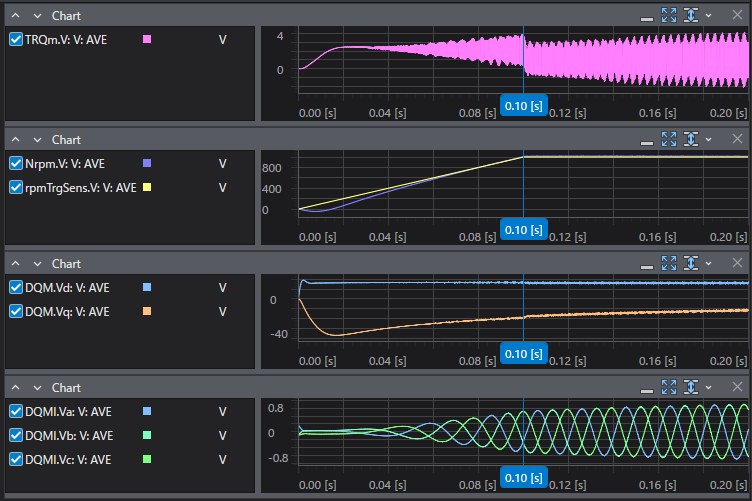The image size is (752, 501).
Task: Click the V unit of DQM.Vd row
Action: tap(223, 288)
